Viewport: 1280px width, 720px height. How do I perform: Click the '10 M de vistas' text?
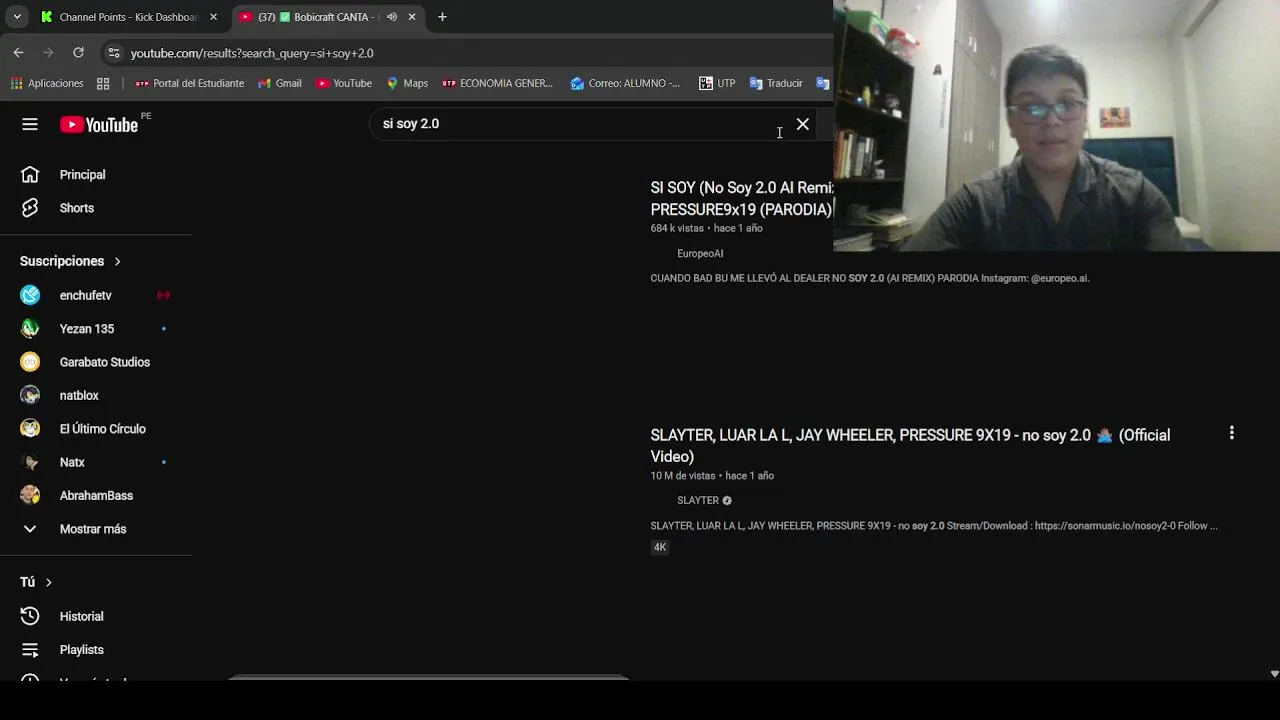[683, 476]
